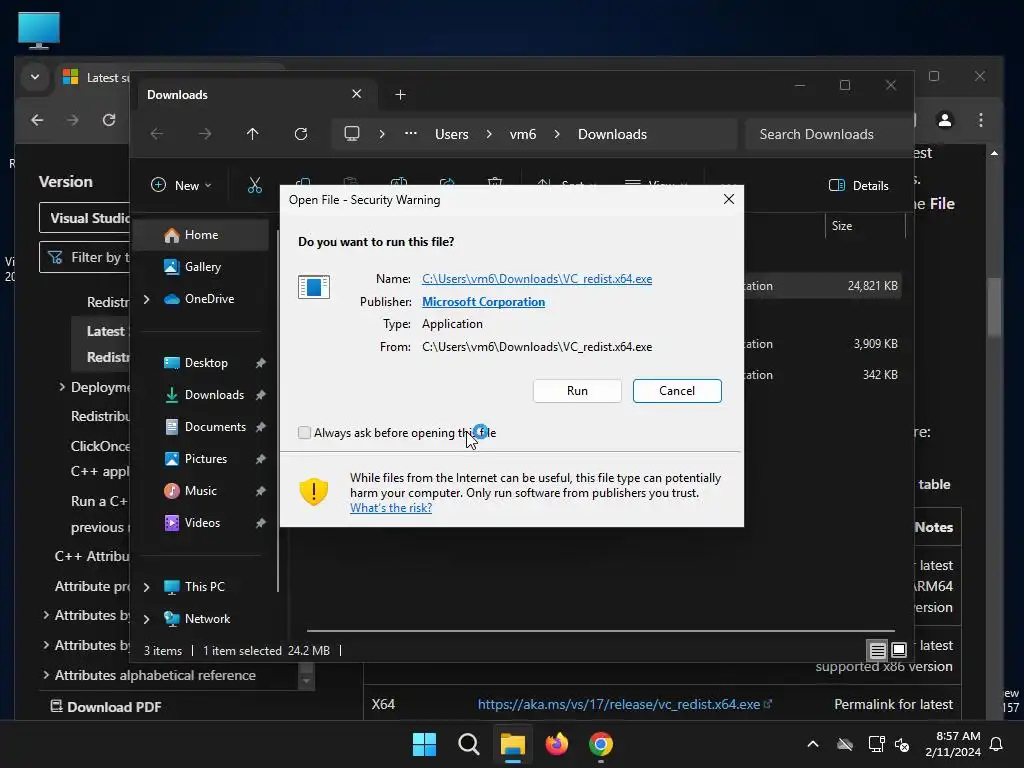The width and height of the screenshot is (1024, 768).
Task: Click the File Explorer horizontal scrollbar
Action: click(x=601, y=631)
